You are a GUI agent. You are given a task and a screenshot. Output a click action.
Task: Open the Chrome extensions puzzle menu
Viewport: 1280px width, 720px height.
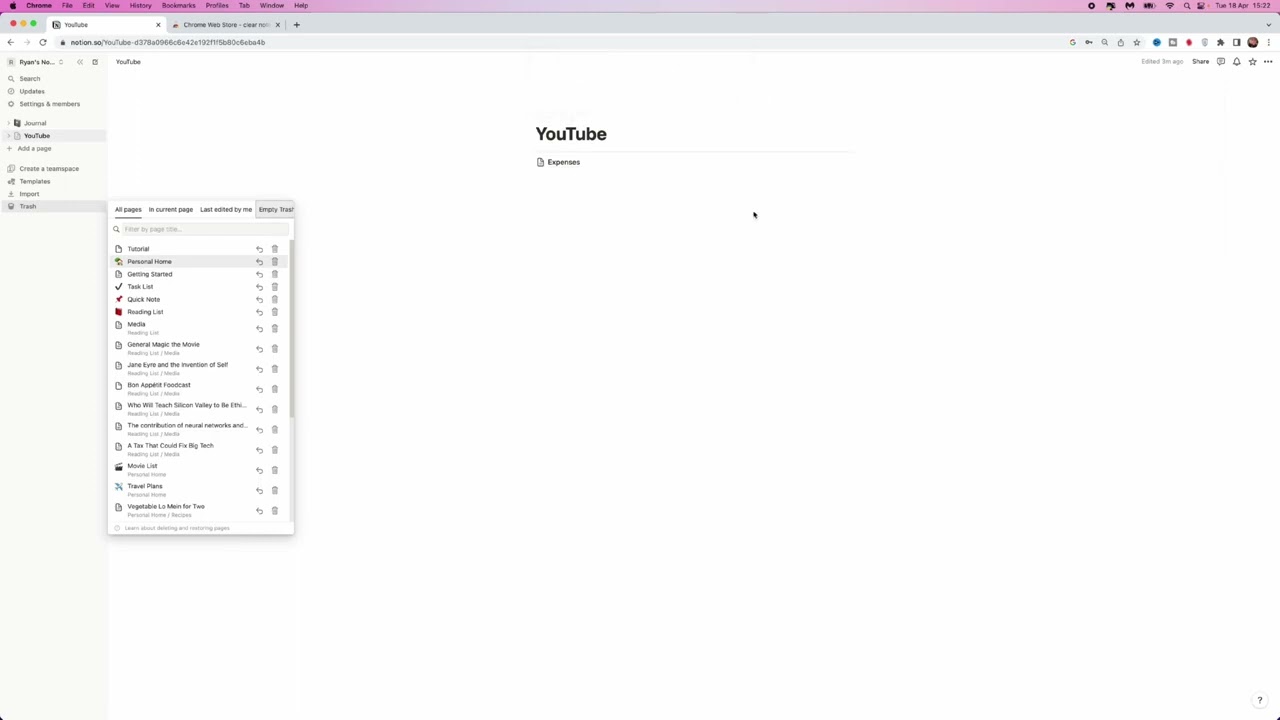click(x=1220, y=42)
